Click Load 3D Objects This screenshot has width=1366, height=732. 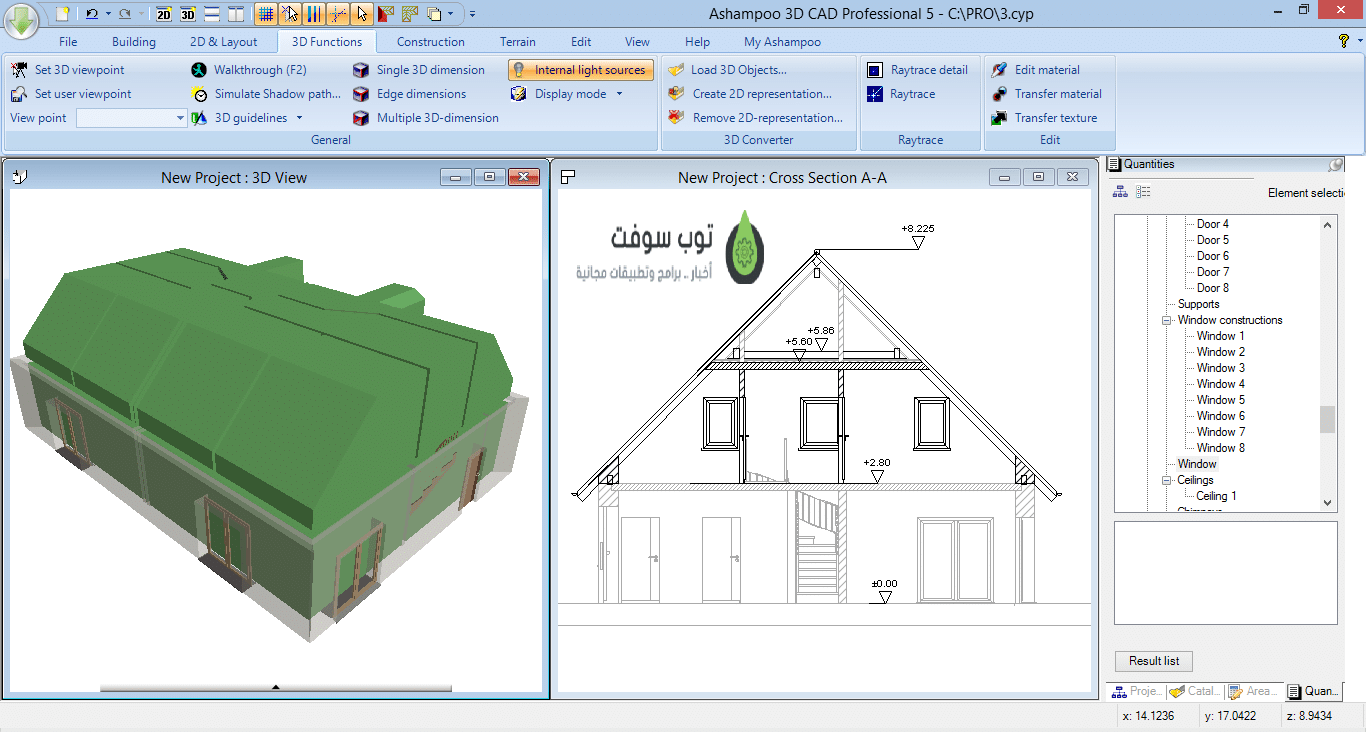[x=727, y=70]
